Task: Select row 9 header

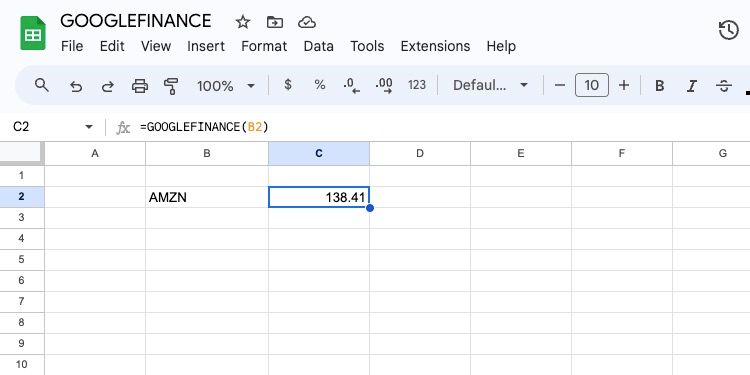Action: point(22,344)
